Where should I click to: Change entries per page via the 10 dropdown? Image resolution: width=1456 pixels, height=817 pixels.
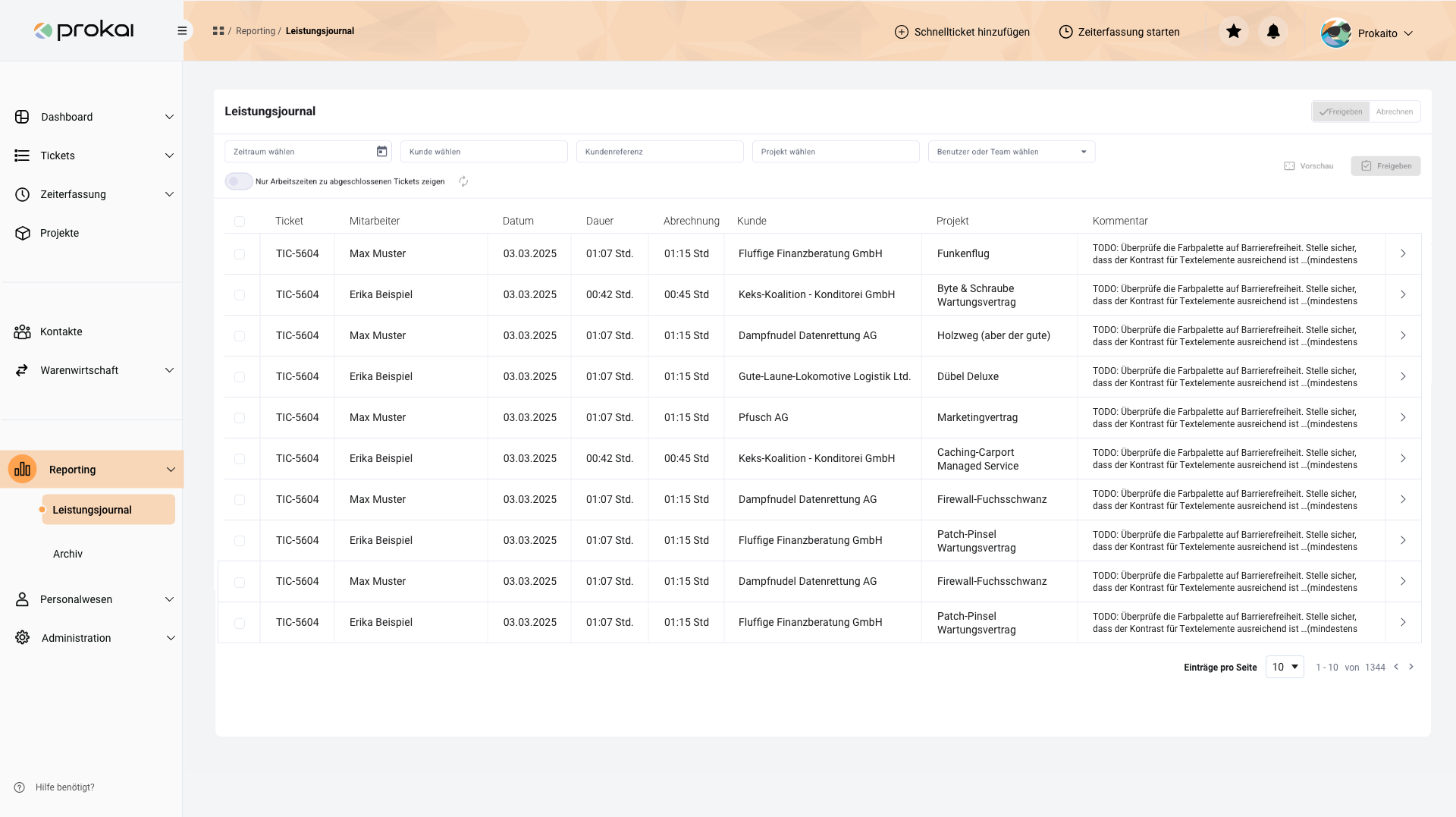coord(1284,667)
